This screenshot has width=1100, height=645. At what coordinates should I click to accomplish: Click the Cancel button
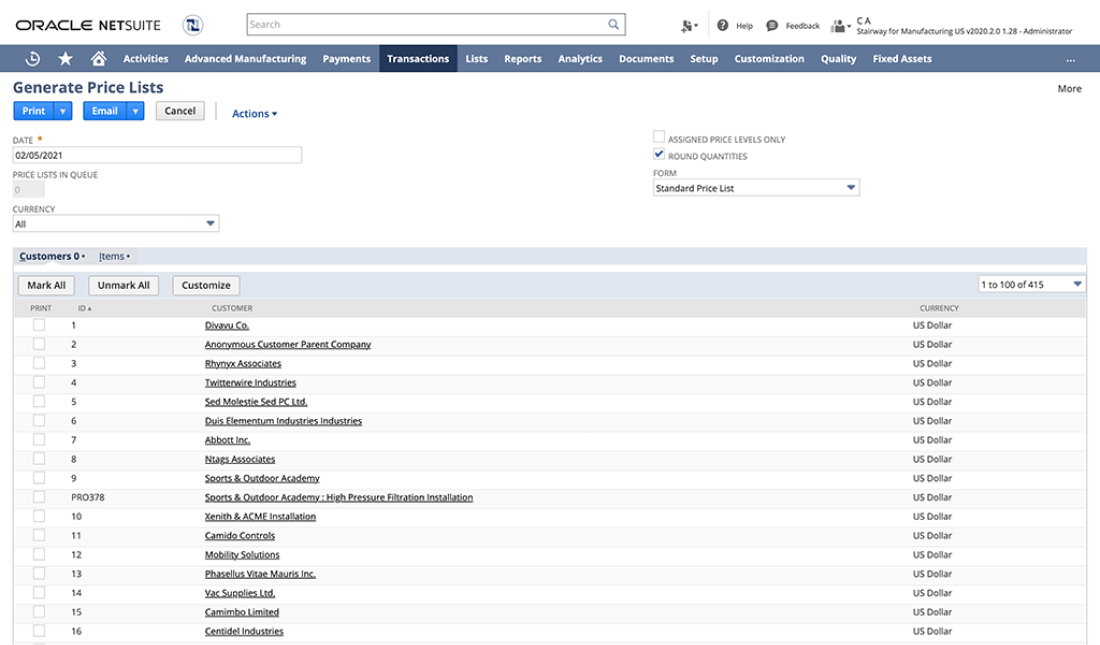[x=180, y=111]
